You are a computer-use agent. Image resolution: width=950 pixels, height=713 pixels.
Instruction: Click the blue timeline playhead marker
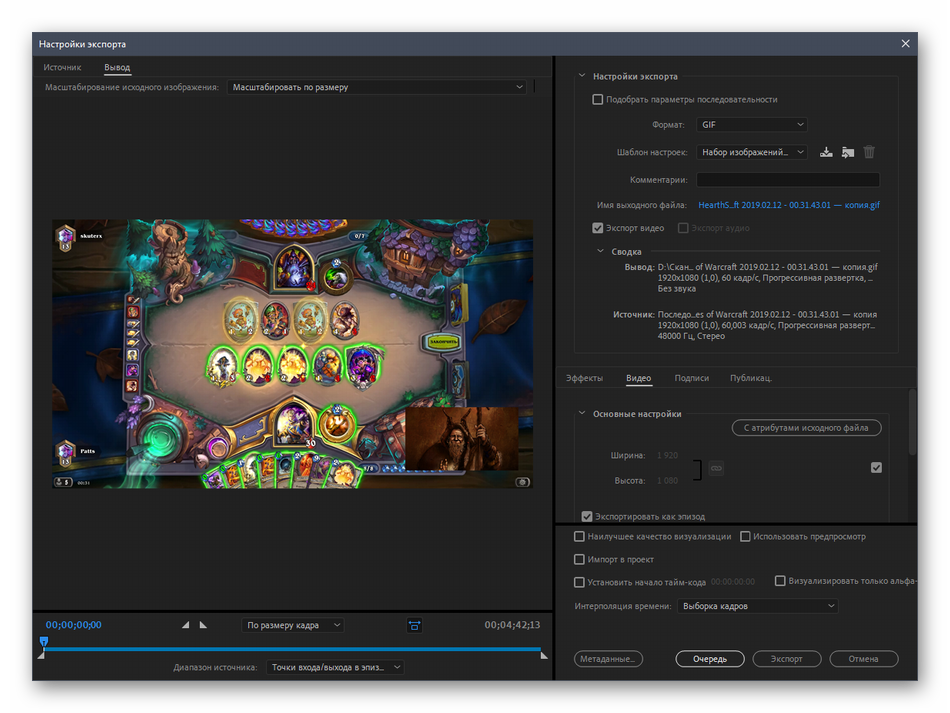click(x=44, y=642)
